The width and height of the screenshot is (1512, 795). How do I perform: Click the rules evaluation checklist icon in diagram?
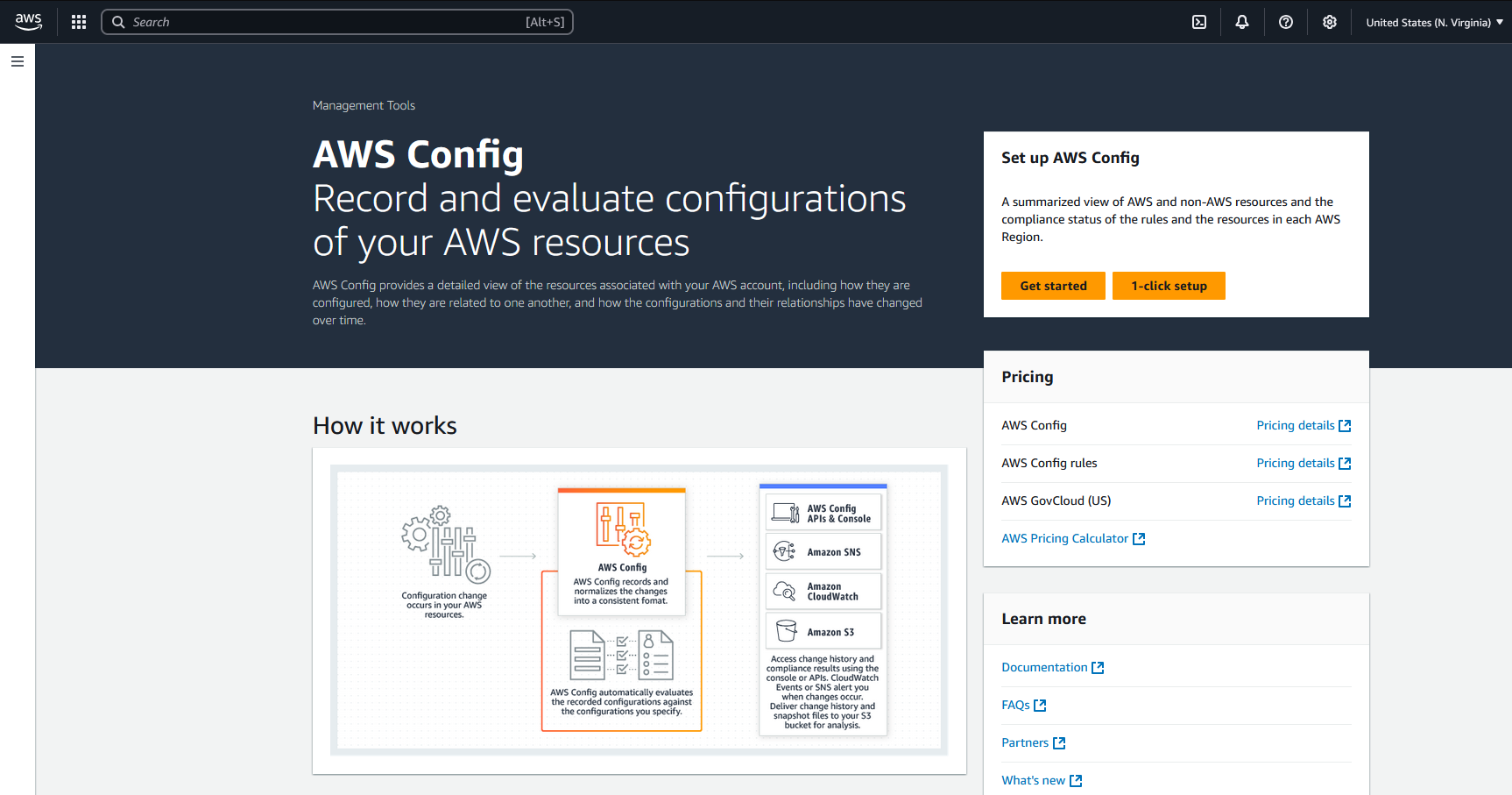click(621, 655)
